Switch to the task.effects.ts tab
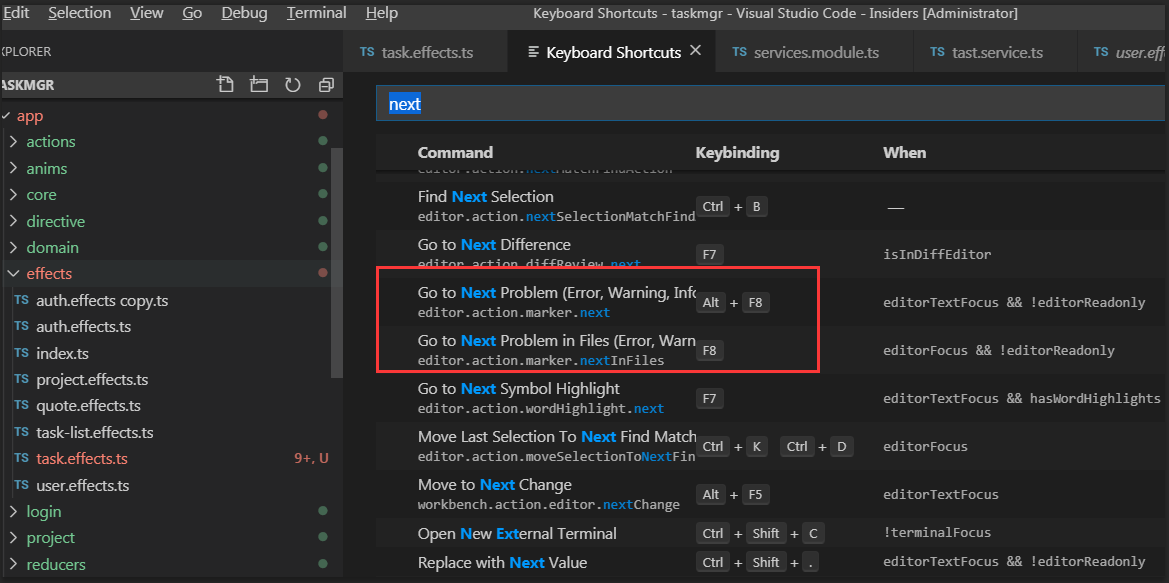Image resolution: width=1169 pixels, height=583 pixels. (425, 52)
